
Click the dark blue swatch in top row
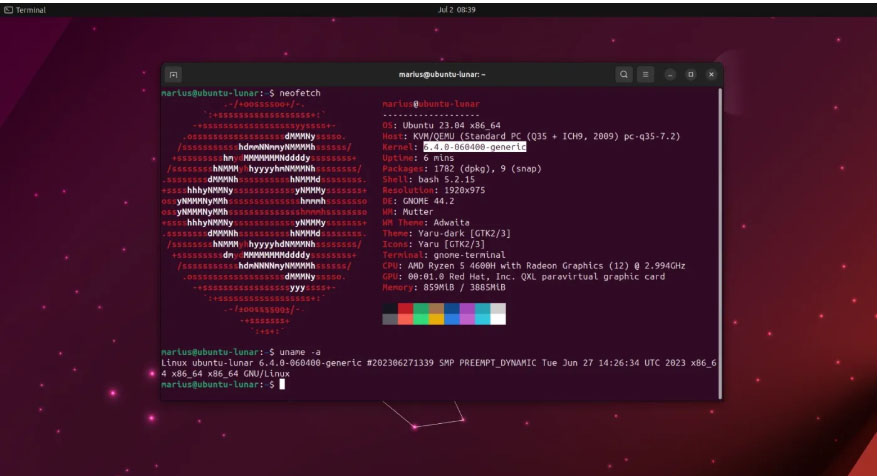click(452, 308)
